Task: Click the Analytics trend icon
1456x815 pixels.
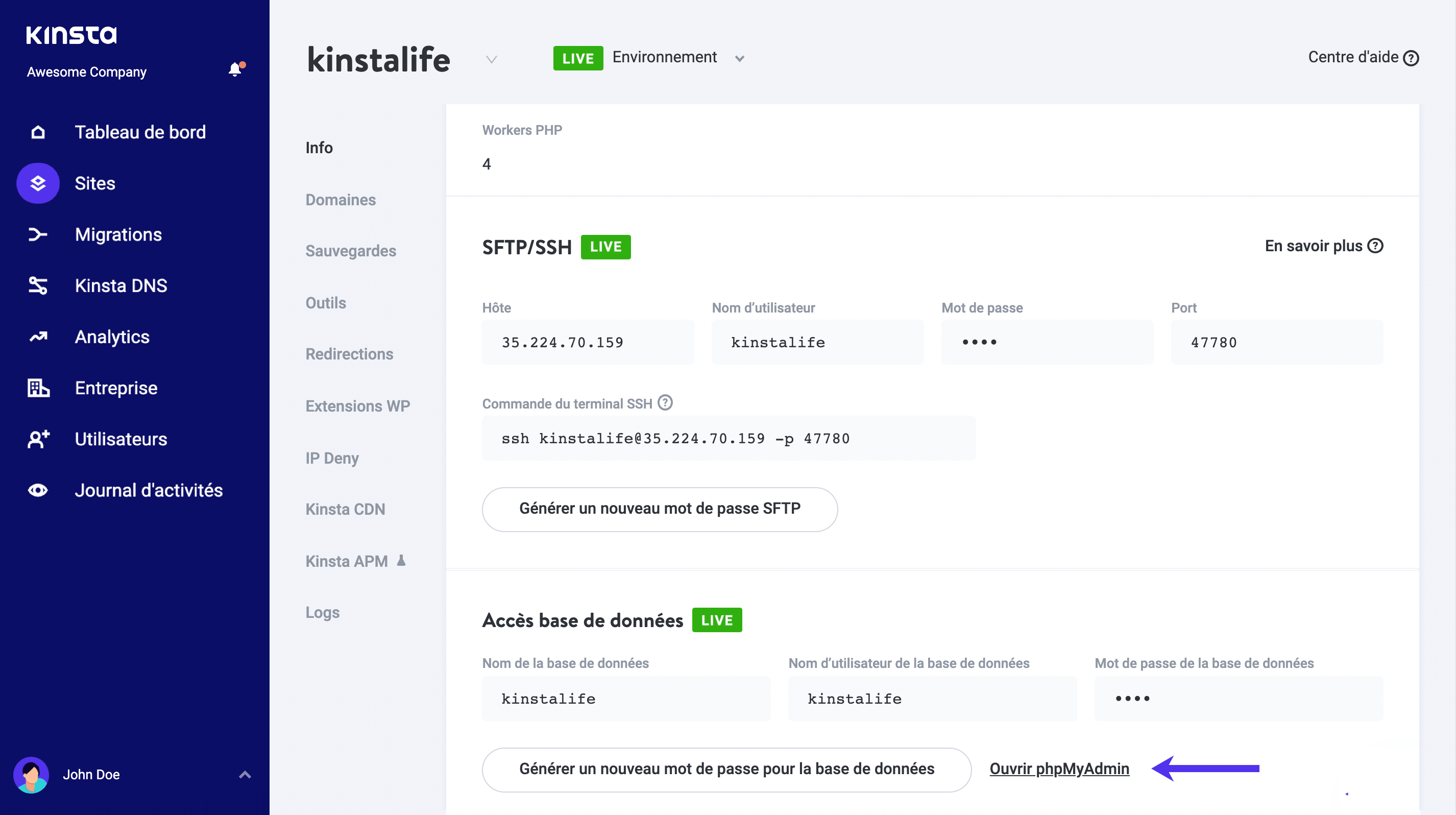Action: click(38, 337)
